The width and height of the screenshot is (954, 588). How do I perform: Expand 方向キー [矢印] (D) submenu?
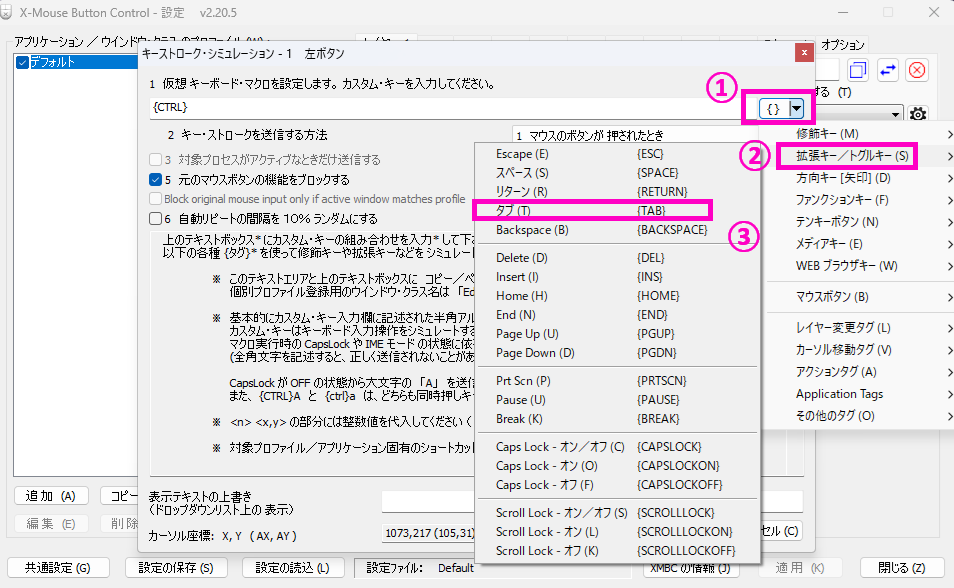[859, 178]
